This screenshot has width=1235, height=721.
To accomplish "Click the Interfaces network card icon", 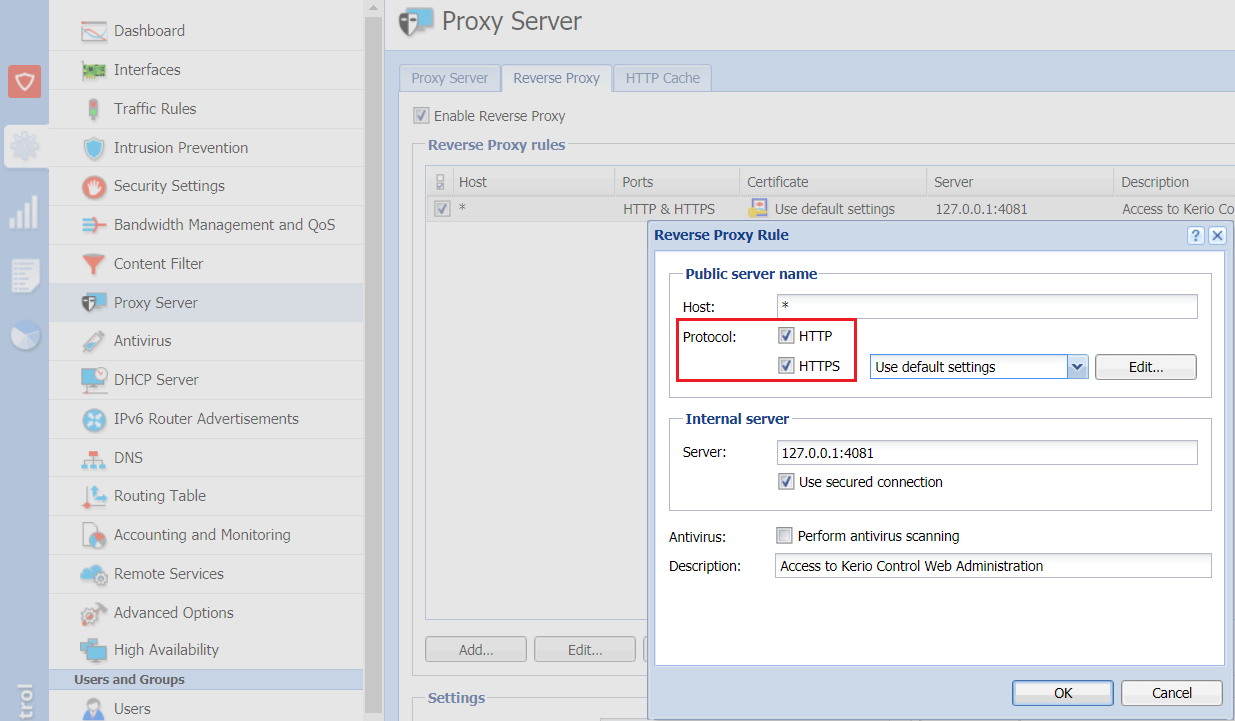I will 94,70.
